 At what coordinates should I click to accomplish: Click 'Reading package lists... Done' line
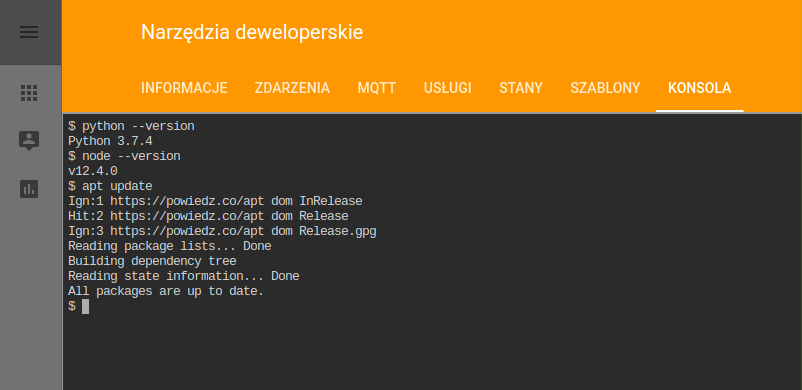pyautogui.click(x=170, y=246)
